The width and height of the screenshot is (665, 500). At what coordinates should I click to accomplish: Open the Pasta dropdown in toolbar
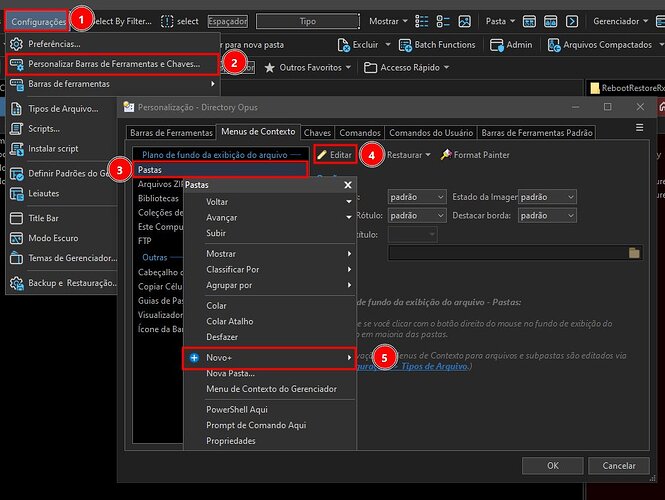(500, 21)
